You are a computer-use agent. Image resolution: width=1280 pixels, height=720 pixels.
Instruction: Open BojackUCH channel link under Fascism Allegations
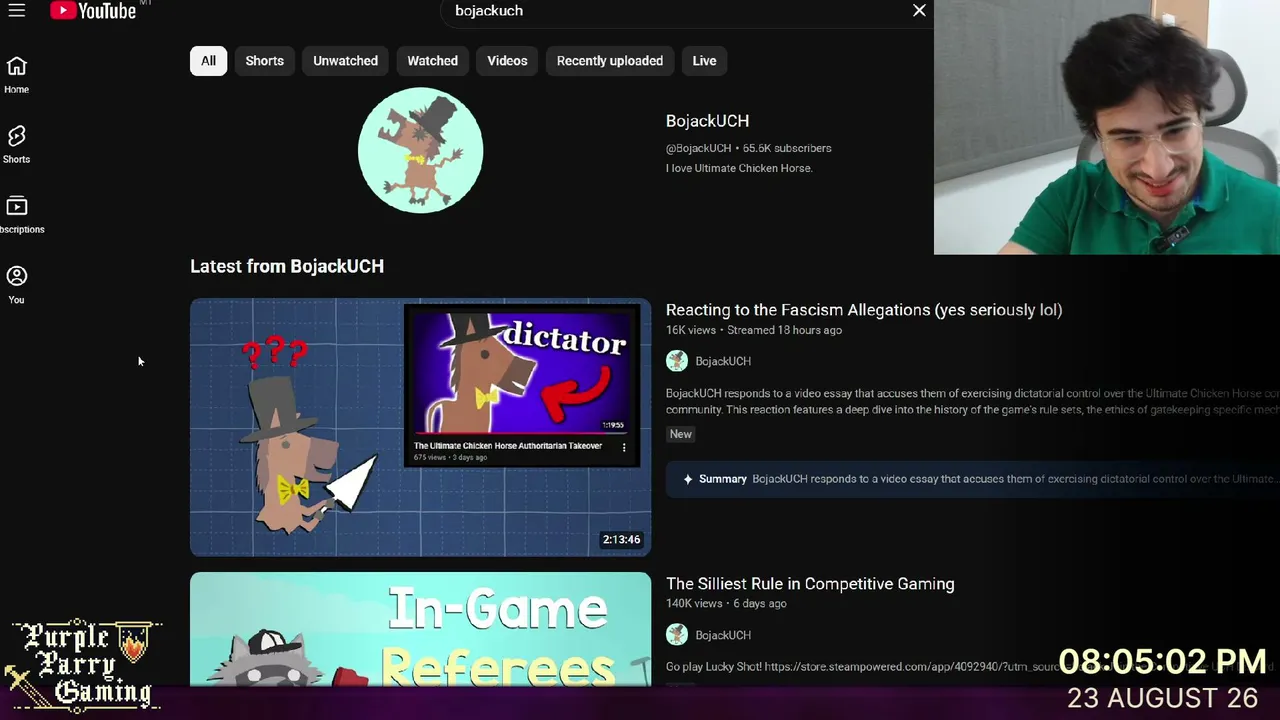(x=723, y=361)
